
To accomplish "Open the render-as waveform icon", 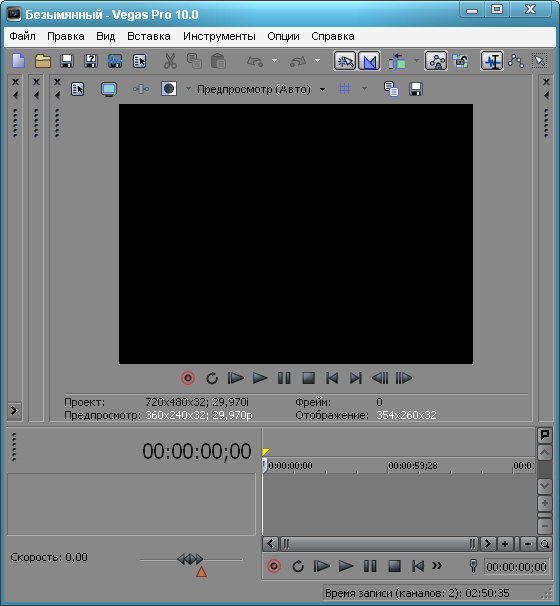I will tap(115, 61).
